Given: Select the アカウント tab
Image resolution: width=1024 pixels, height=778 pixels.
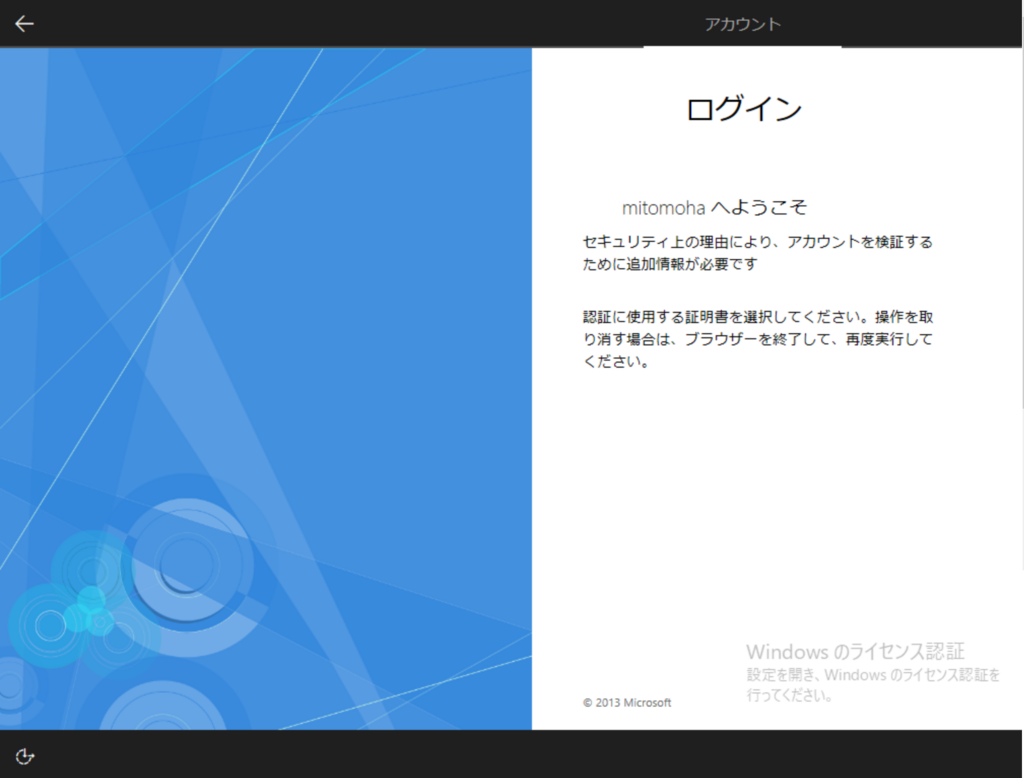Looking at the screenshot, I should tap(743, 24).
